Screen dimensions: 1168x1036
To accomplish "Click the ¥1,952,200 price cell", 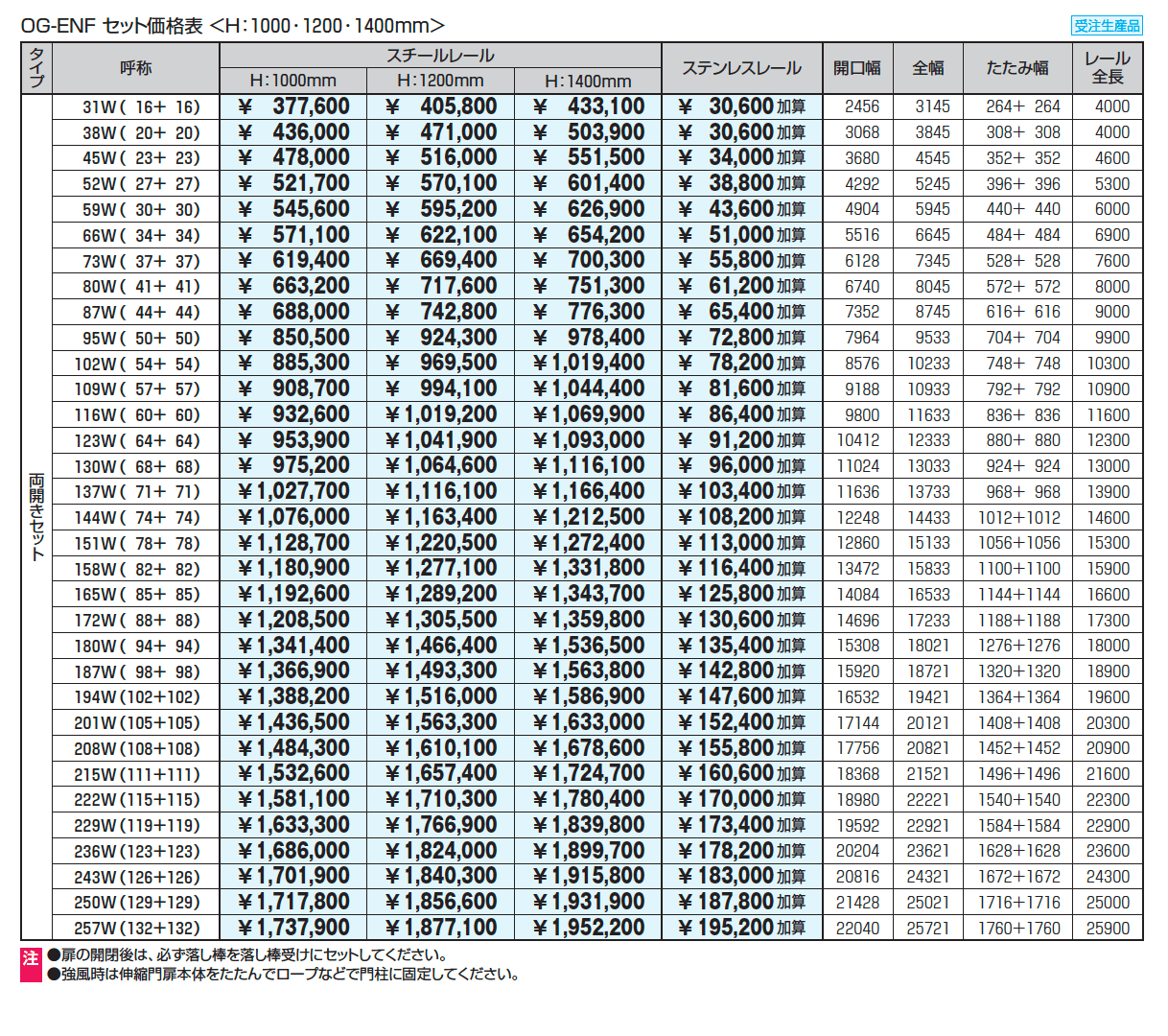I will click(x=589, y=928).
